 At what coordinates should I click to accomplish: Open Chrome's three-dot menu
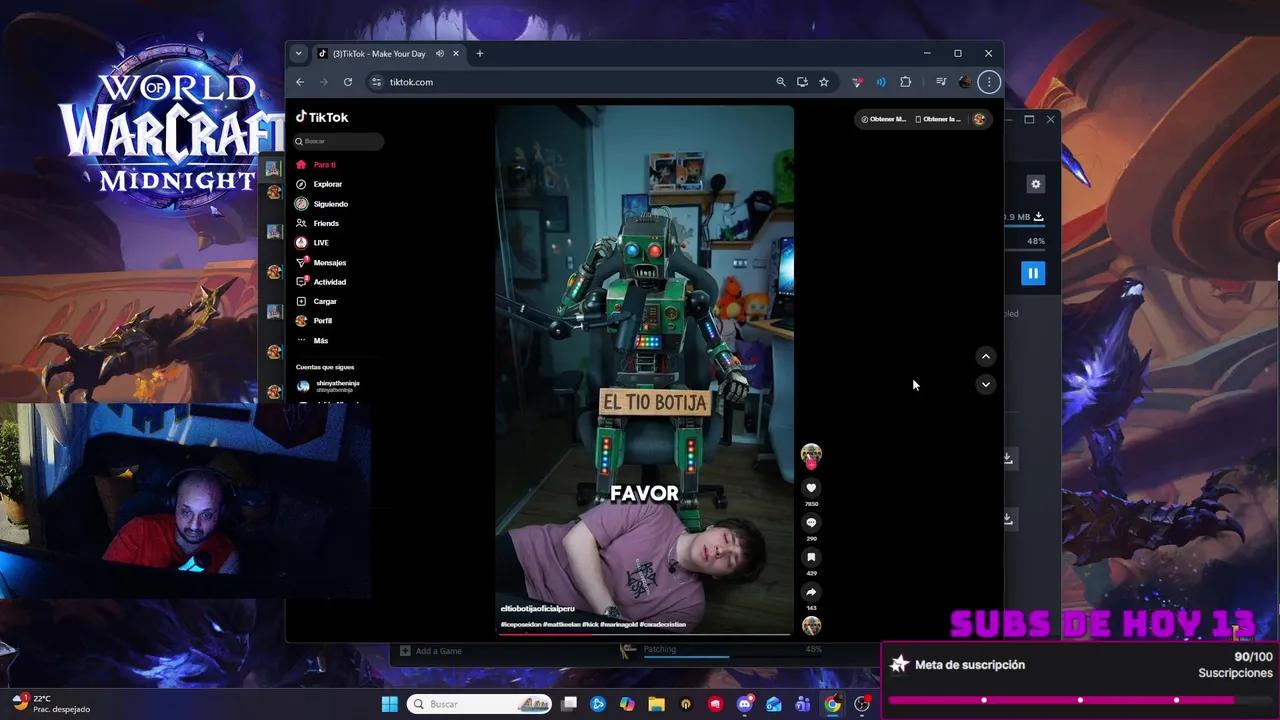point(989,82)
